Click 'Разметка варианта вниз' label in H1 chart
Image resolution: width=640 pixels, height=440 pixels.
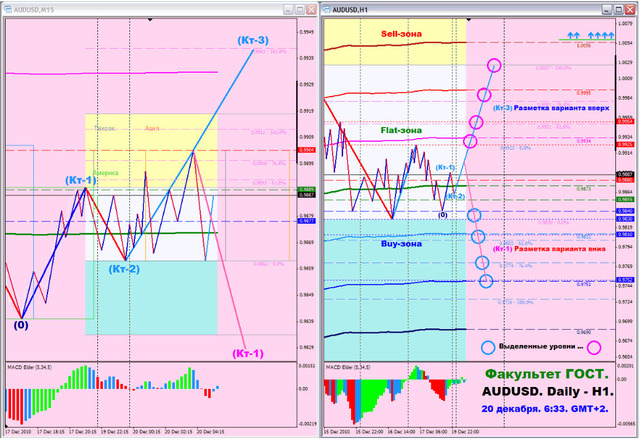click(560, 249)
